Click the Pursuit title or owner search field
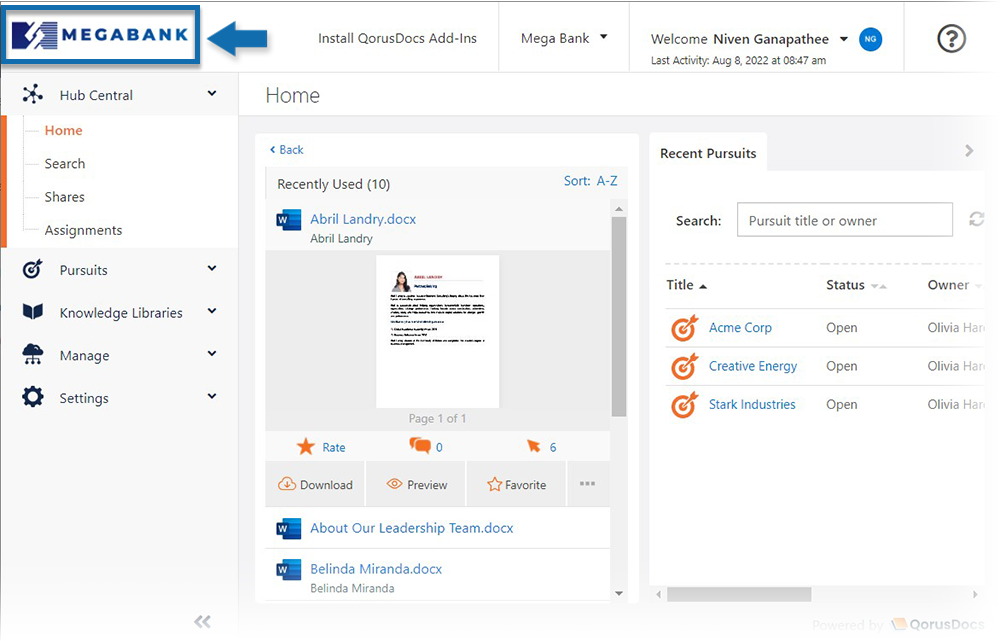 (844, 221)
